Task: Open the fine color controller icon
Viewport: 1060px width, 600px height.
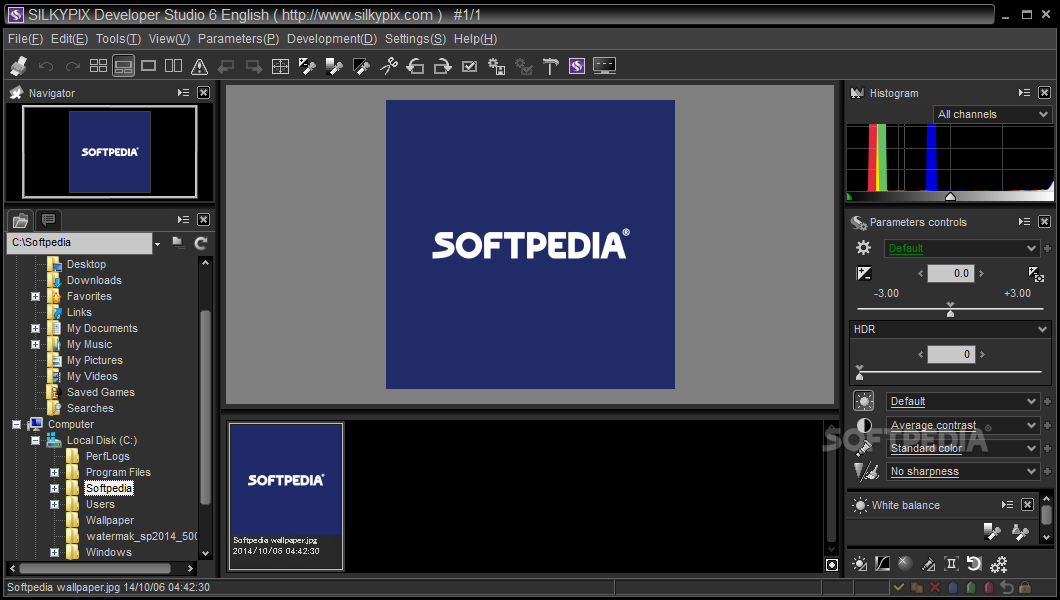Action: tap(929, 564)
